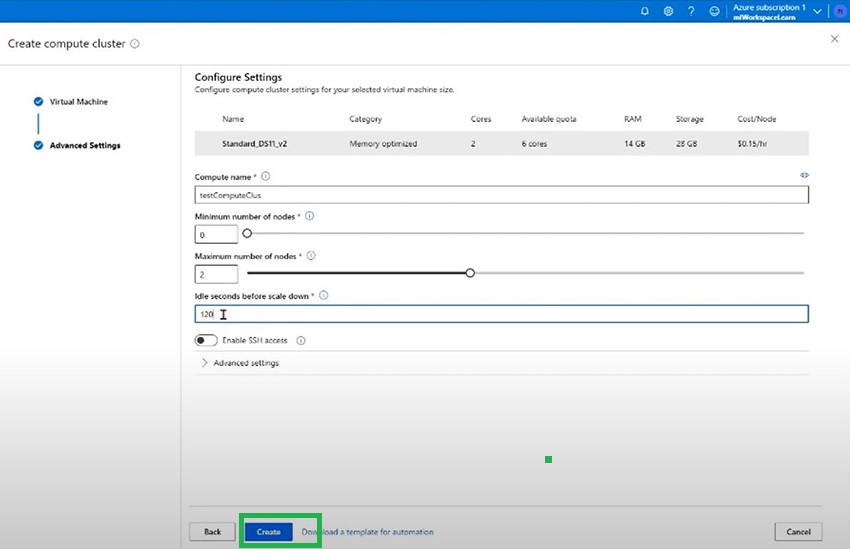
Task: Open the settings gear icon
Action: tap(667, 11)
